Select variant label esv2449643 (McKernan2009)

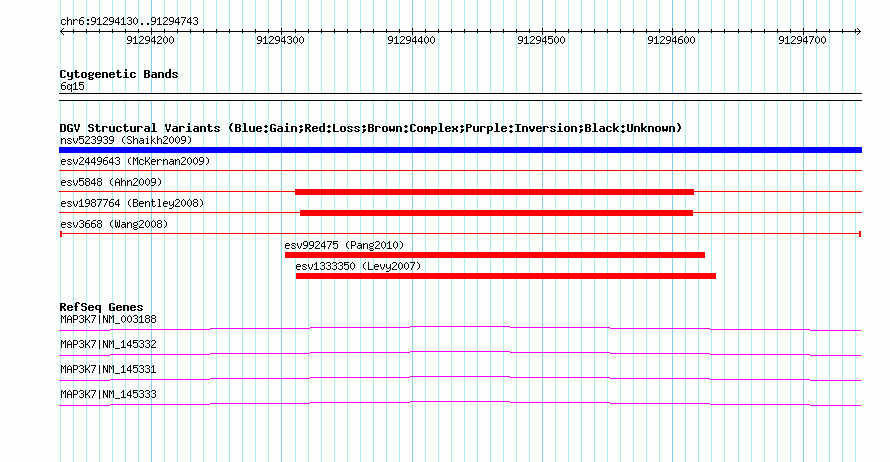pos(135,161)
